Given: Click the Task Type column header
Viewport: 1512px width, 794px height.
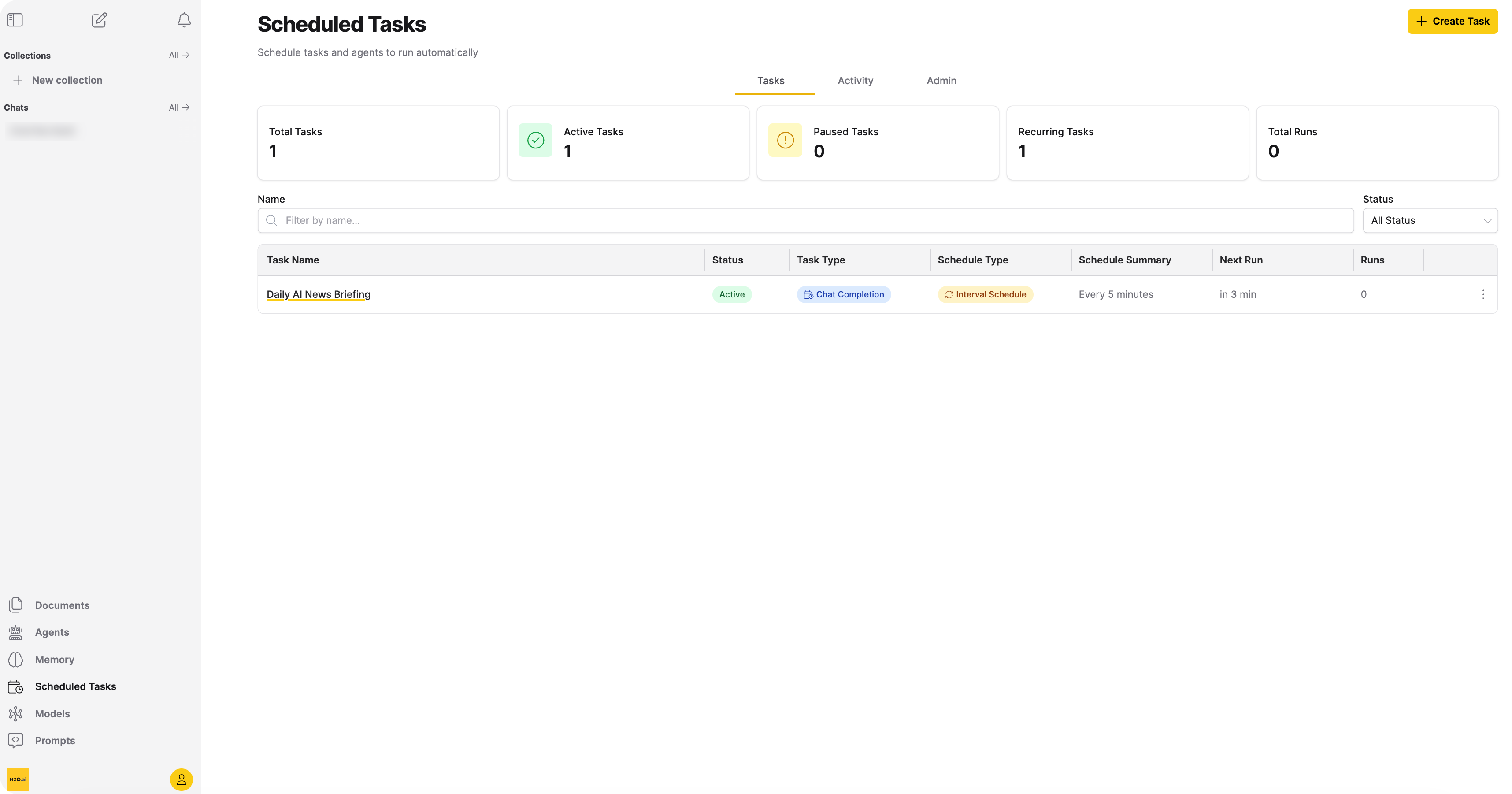Looking at the screenshot, I should (821, 260).
